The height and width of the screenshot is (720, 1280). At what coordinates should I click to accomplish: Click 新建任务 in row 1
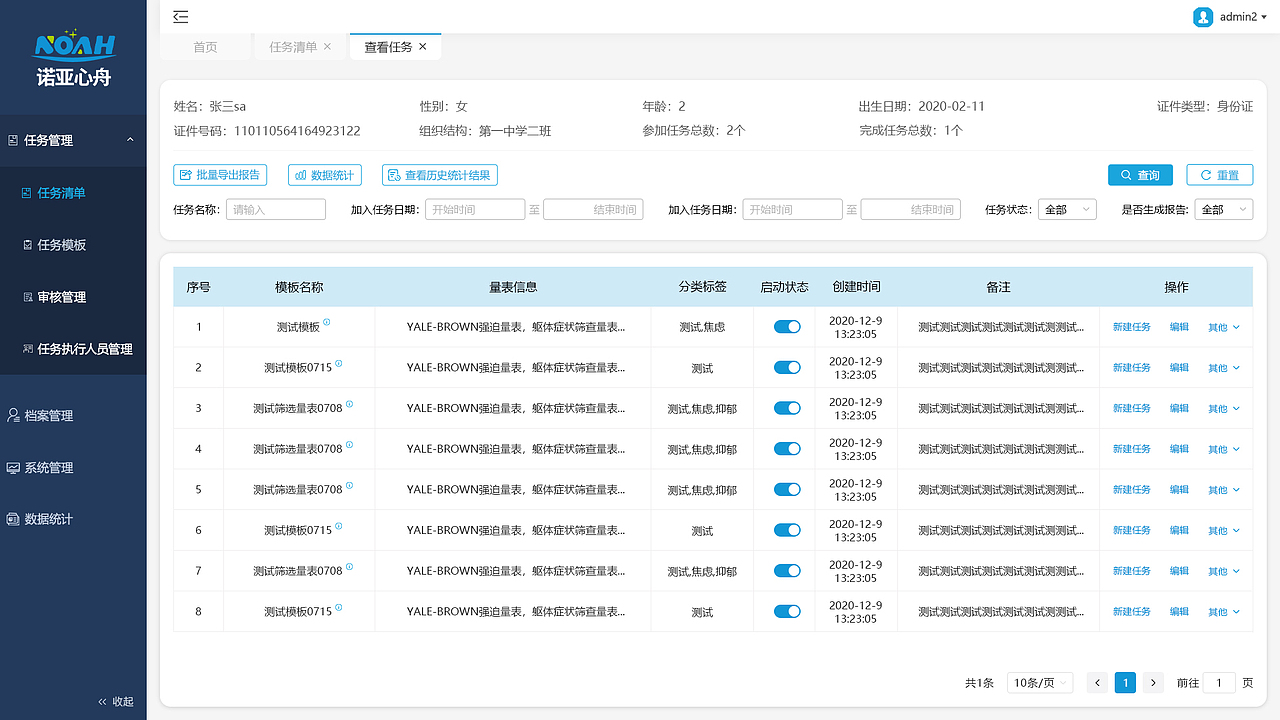pos(1132,327)
